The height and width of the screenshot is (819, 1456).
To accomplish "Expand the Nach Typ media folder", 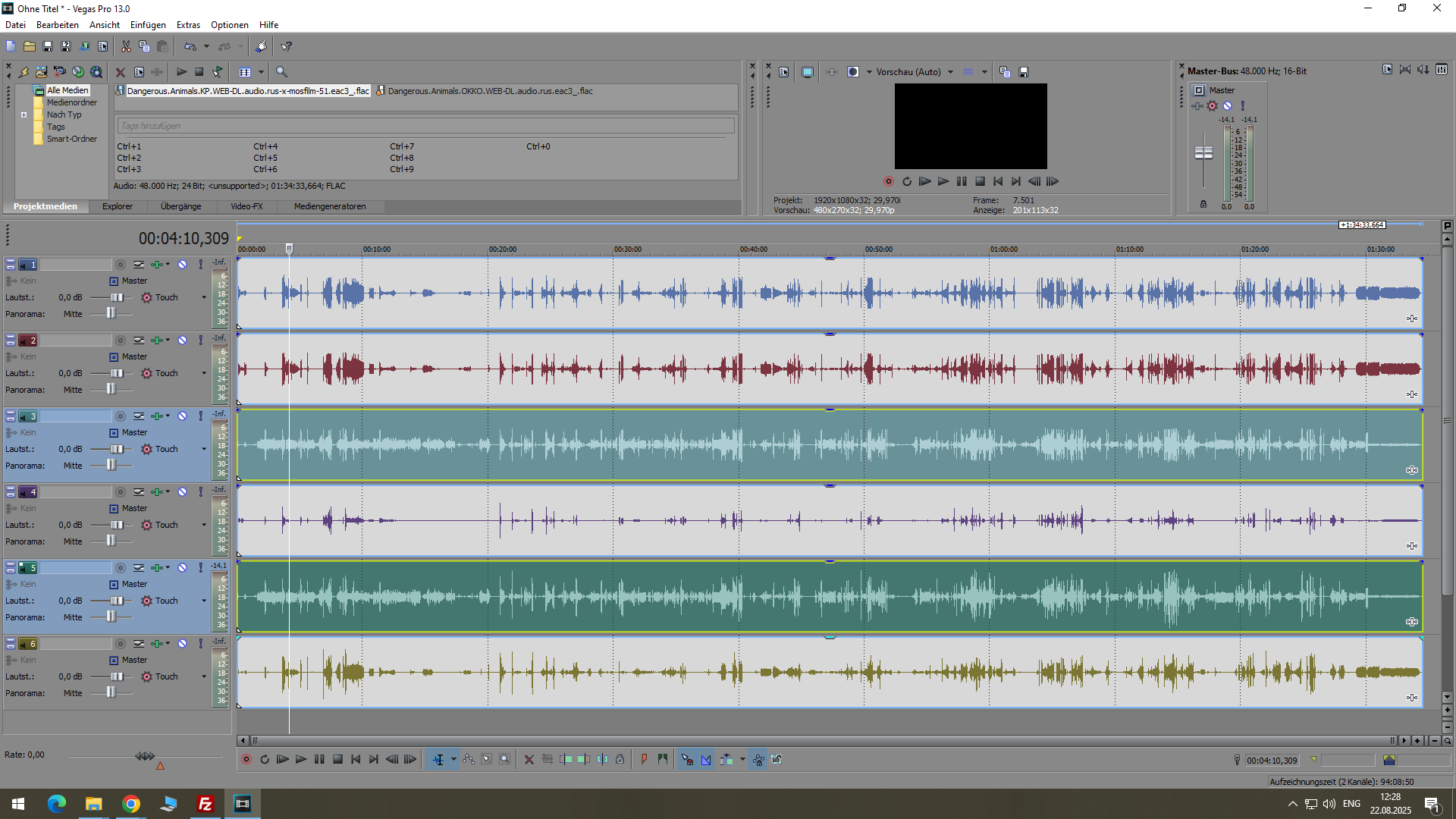I will 24,115.
